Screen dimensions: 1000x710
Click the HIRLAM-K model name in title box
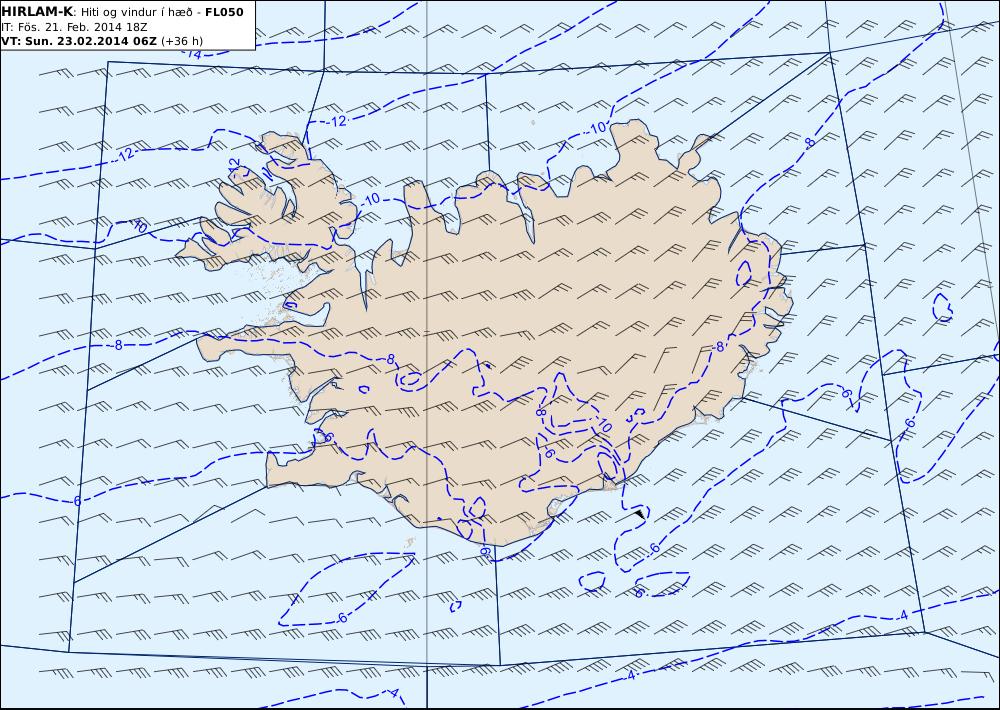pyautogui.click(x=37, y=12)
